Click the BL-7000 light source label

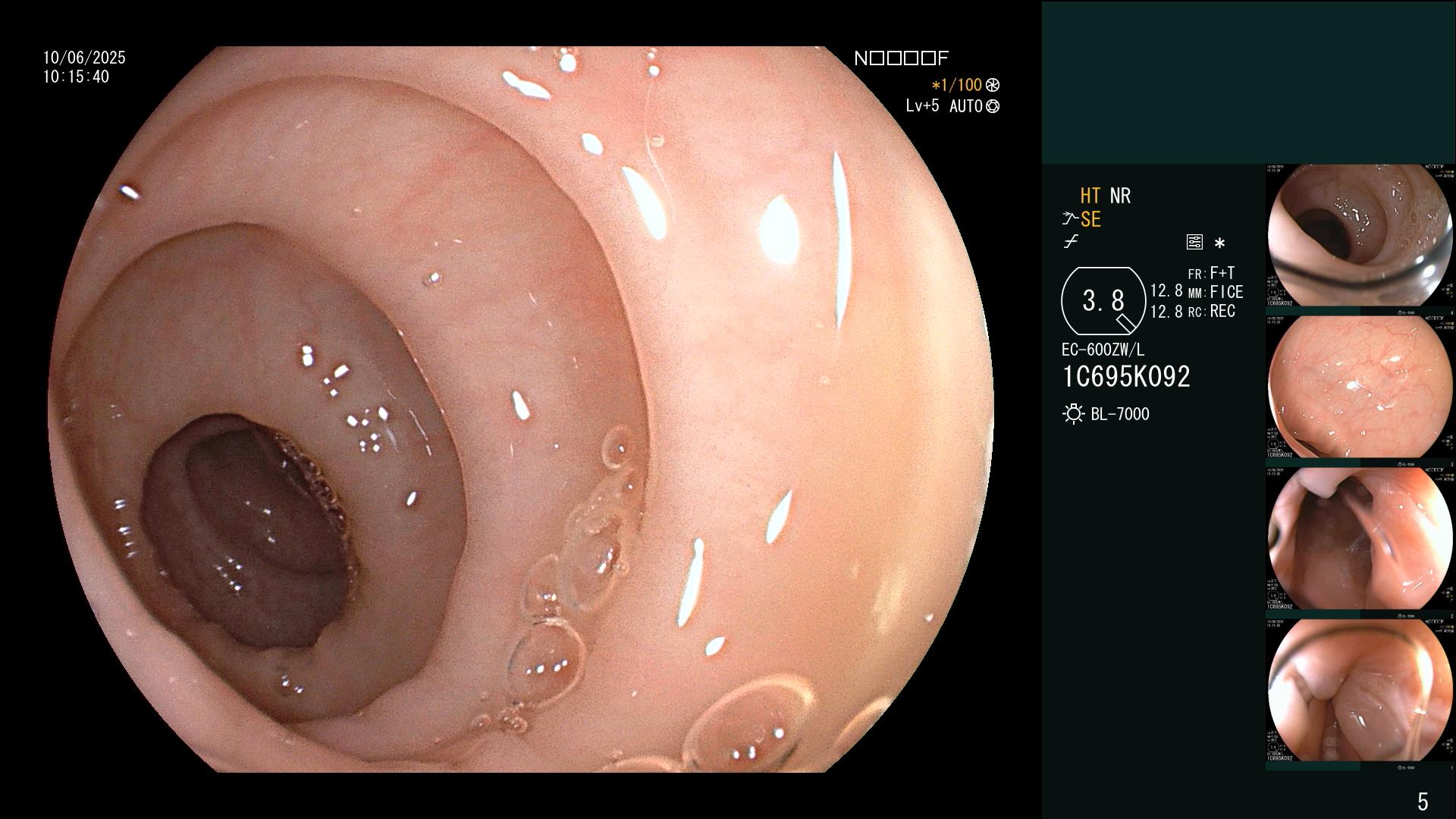pos(1120,414)
